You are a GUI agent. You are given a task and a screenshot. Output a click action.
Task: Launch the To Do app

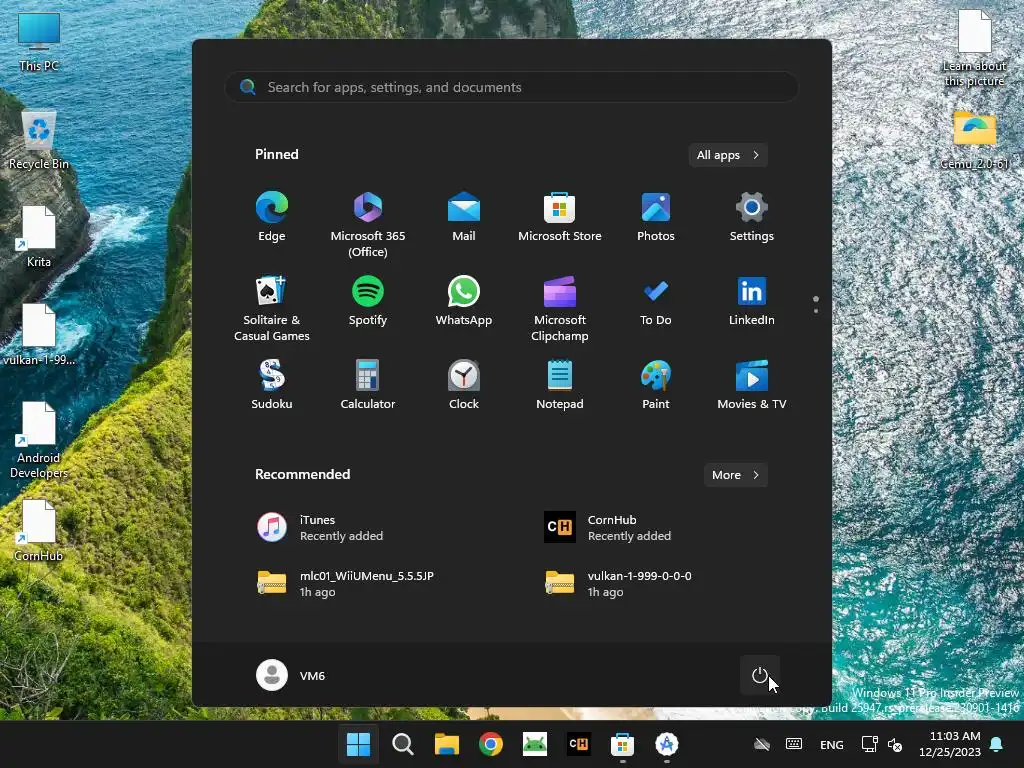coord(656,301)
